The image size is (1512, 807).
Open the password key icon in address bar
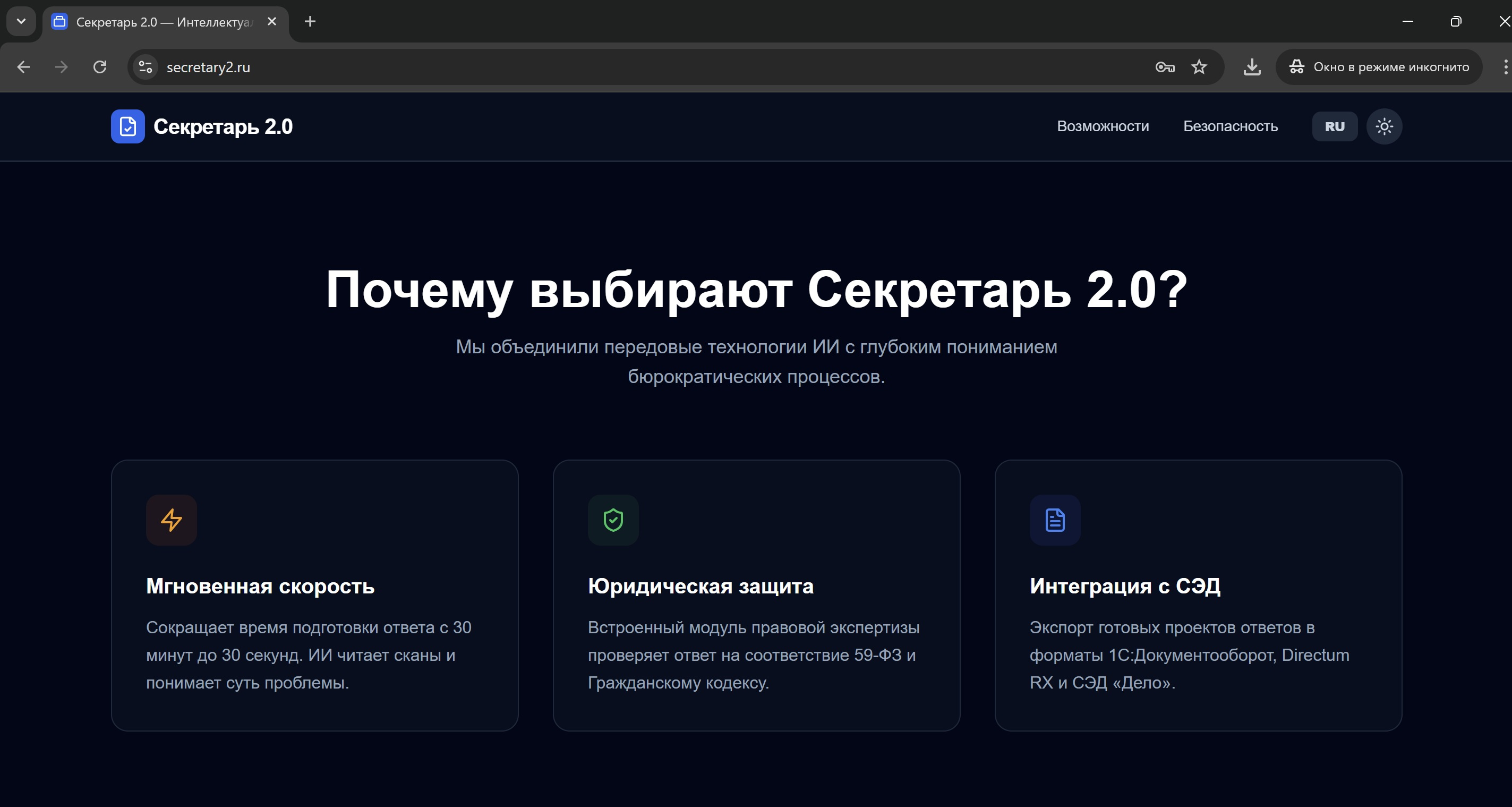(1165, 67)
